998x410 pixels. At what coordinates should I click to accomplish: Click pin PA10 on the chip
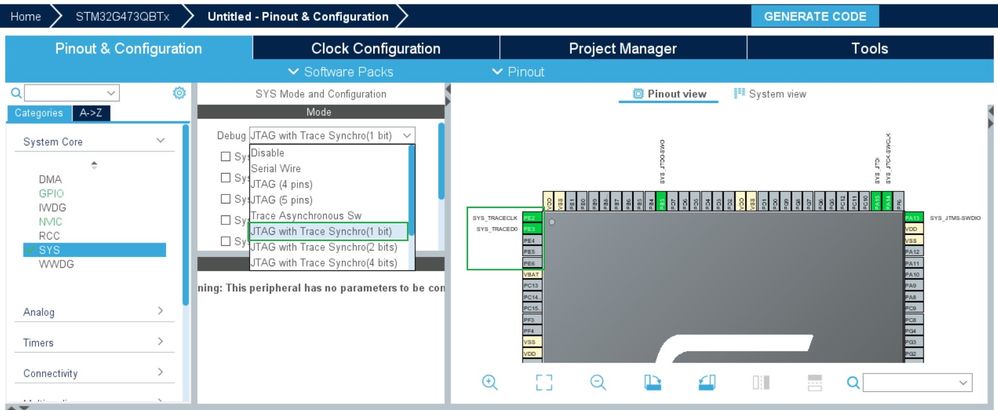point(914,274)
